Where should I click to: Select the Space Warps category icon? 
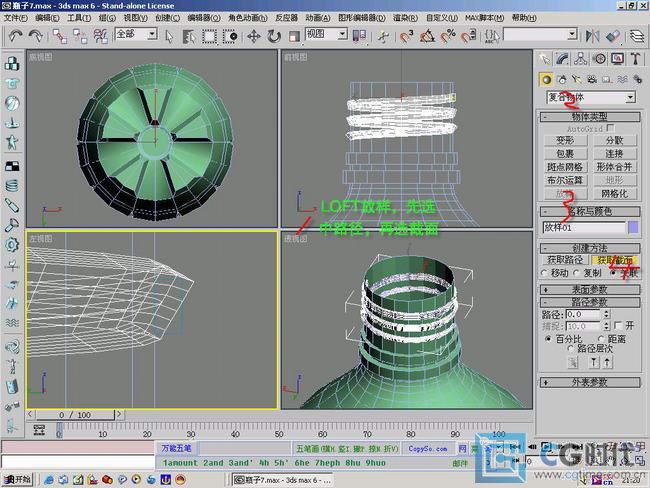pos(622,79)
